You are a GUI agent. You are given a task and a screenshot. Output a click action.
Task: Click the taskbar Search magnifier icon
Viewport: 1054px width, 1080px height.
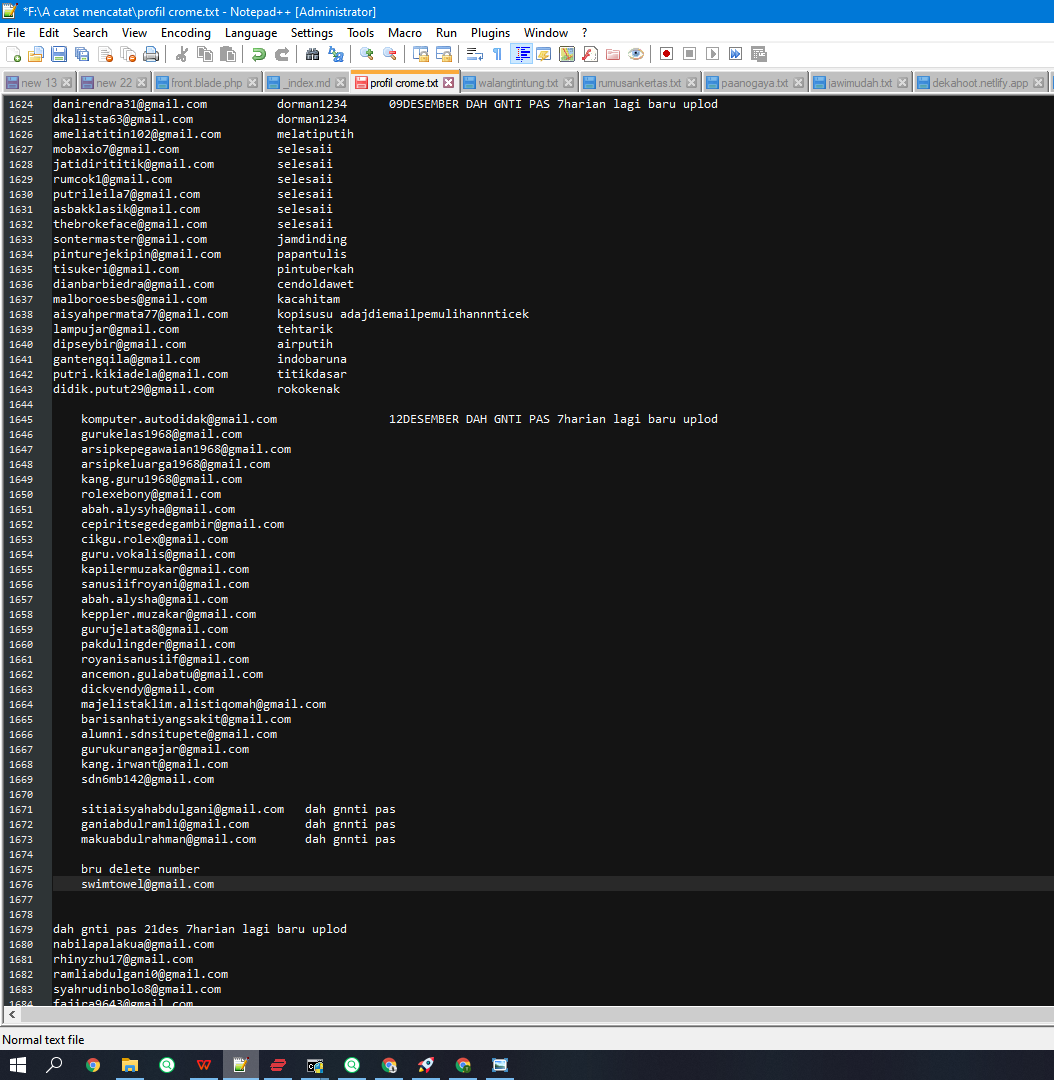coord(54,1065)
